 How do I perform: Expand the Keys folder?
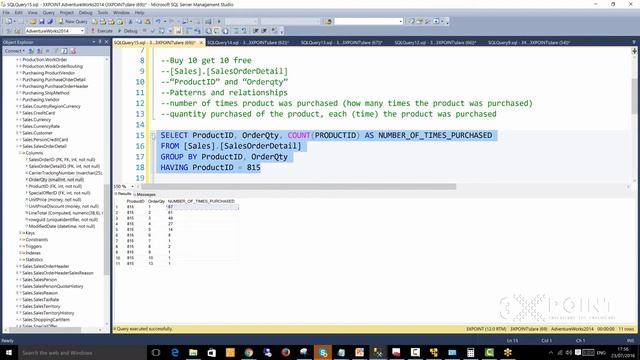click(x=20, y=233)
